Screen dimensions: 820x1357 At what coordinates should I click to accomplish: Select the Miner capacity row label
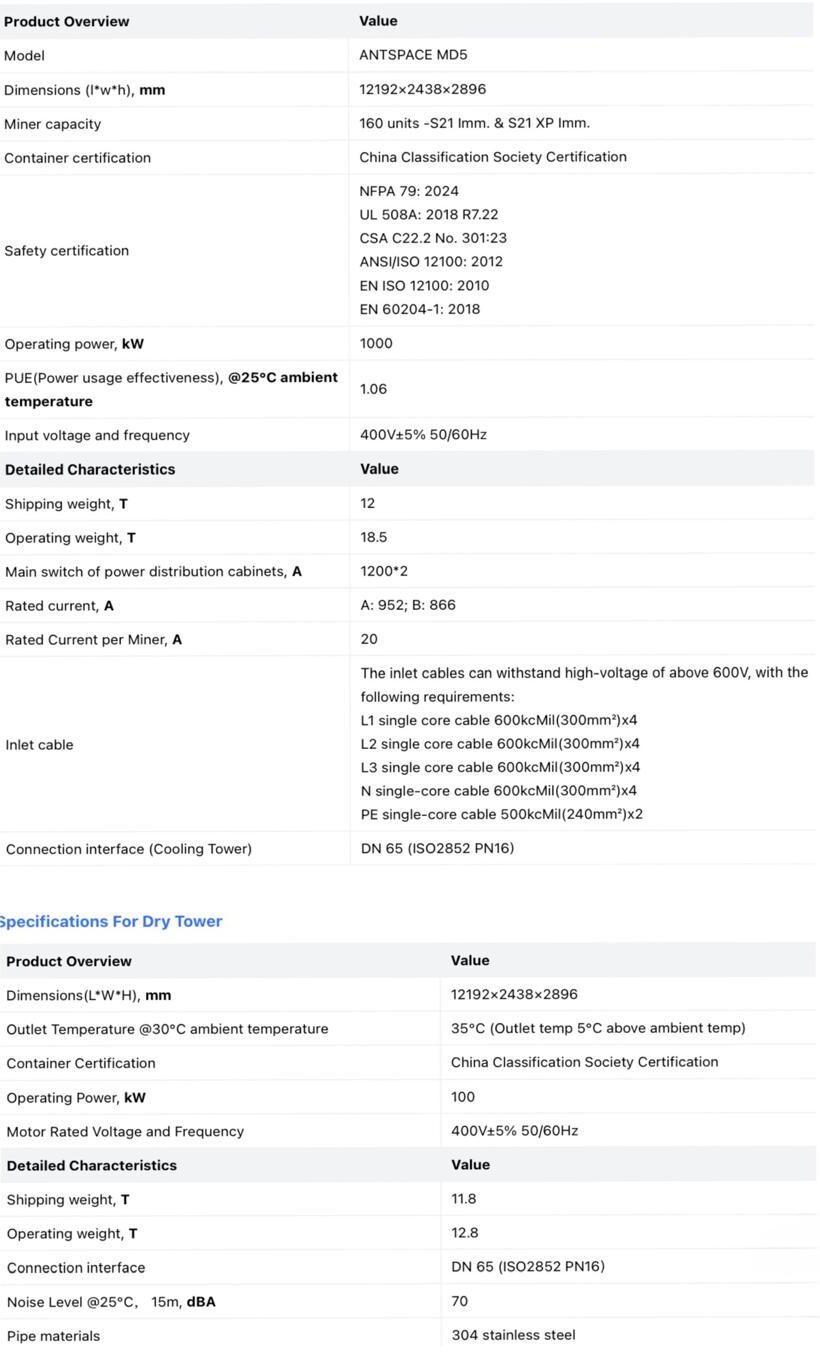pos(52,124)
